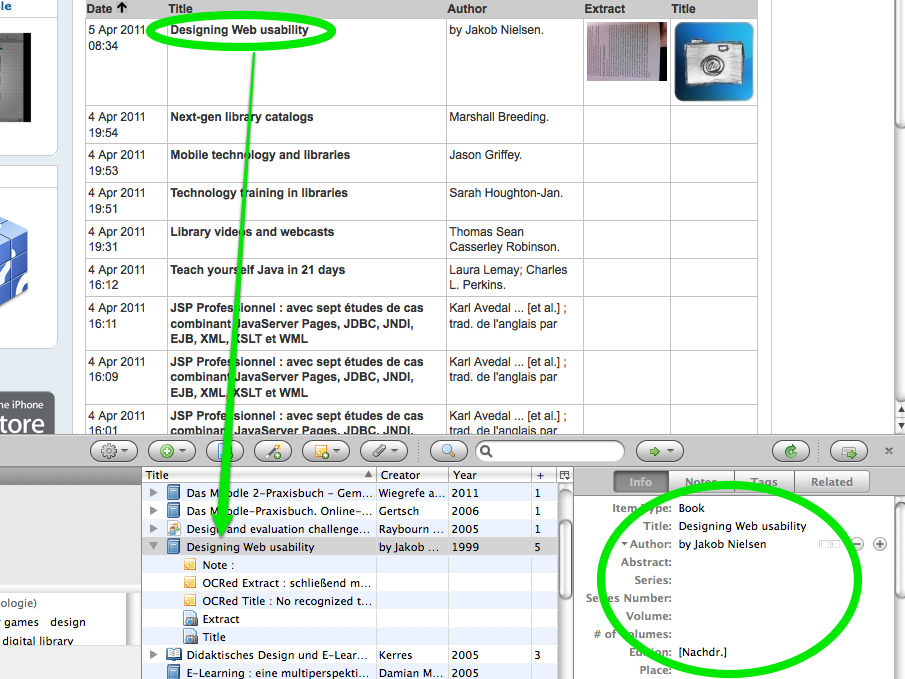Click the Zotero search input field
Image resolution: width=905 pixels, height=679 pixels.
[x=550, y=451]
